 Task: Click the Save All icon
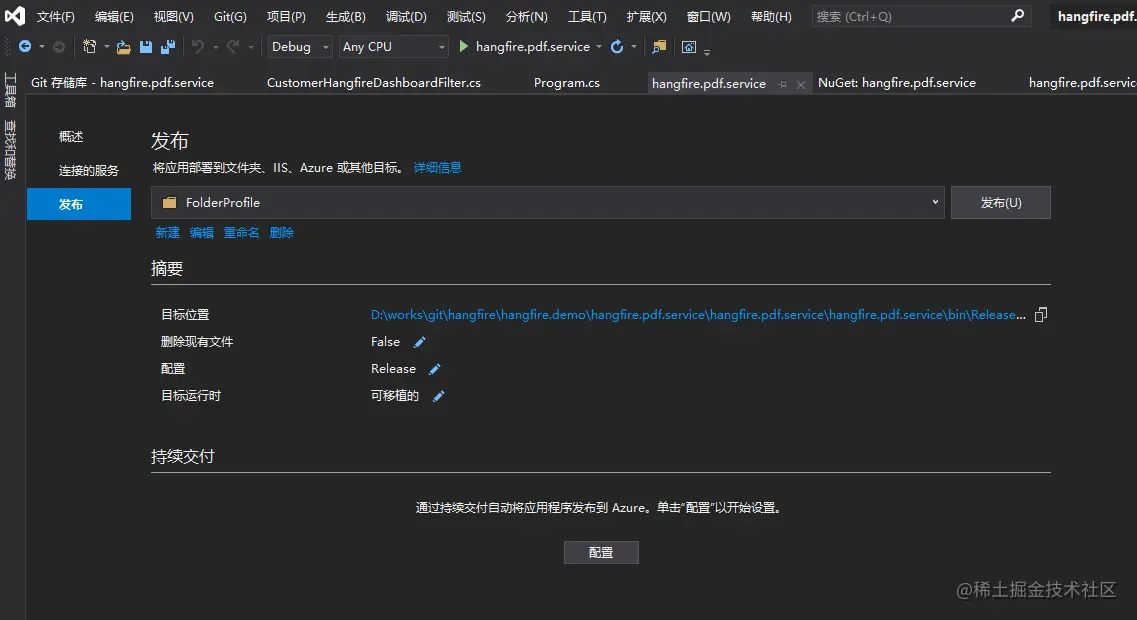click(x=168, y=46)
